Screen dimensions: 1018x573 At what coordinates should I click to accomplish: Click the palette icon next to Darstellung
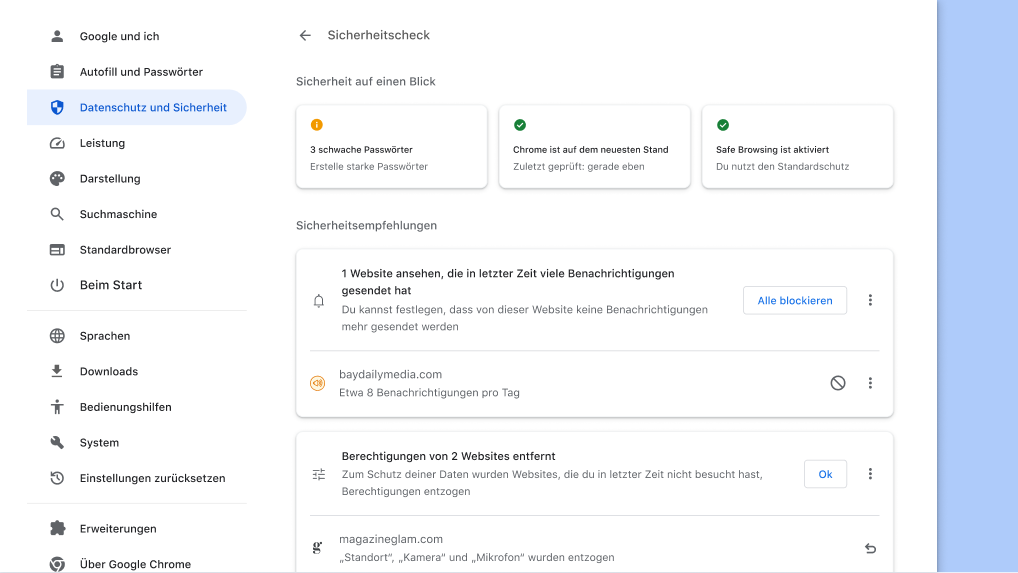point(57,178)
